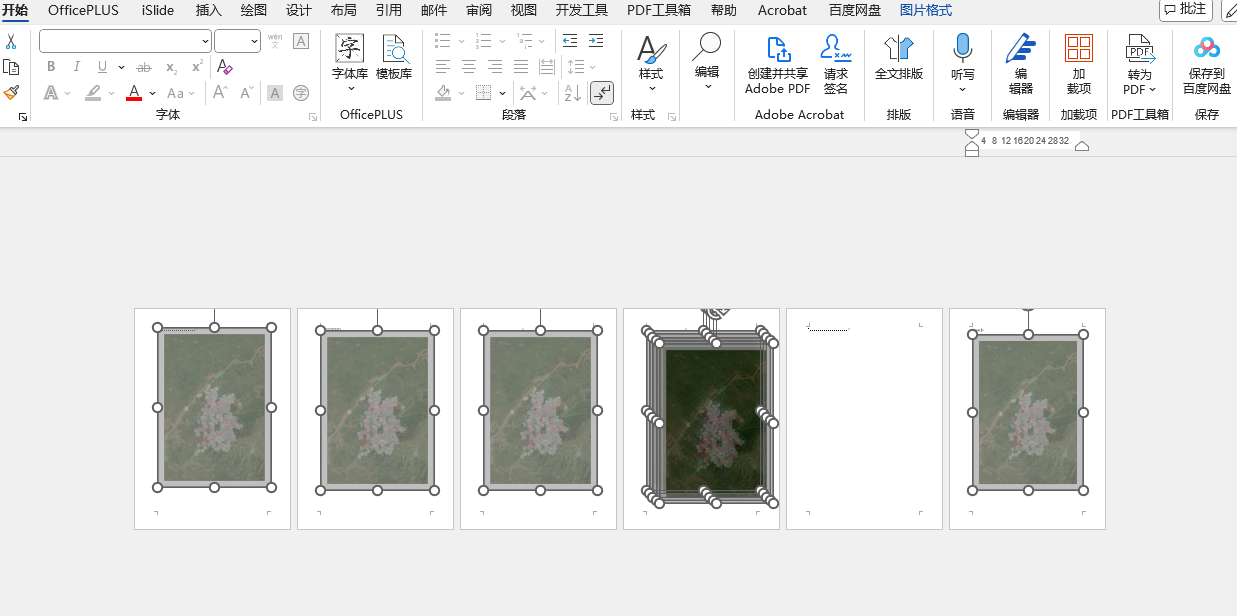This screenshot has height=616, width=1237.
Task: Select the fifth blank page thumbnail
Action: click(864, 419)
